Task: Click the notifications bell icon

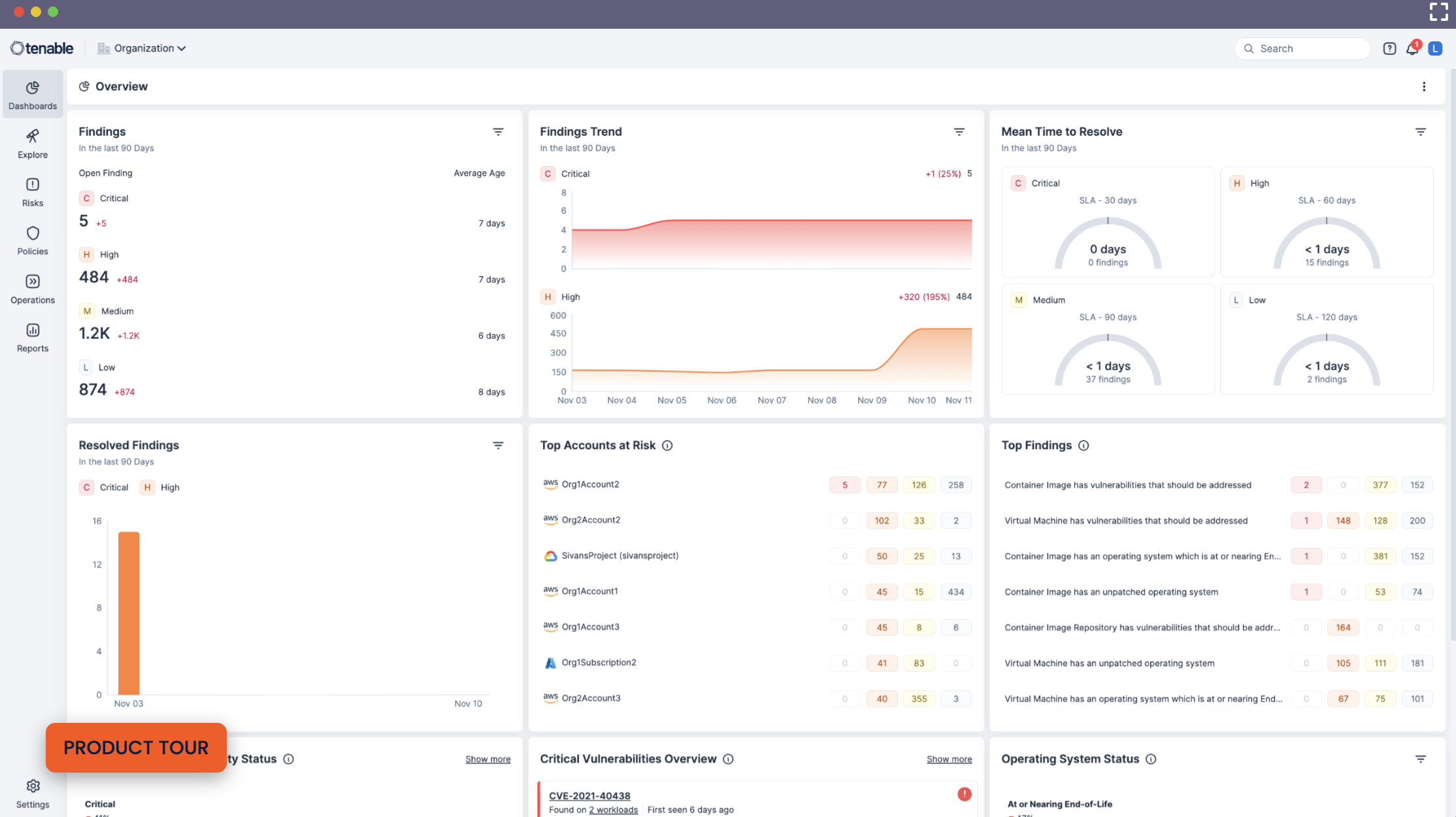Action: click(x=1412, y=49)
